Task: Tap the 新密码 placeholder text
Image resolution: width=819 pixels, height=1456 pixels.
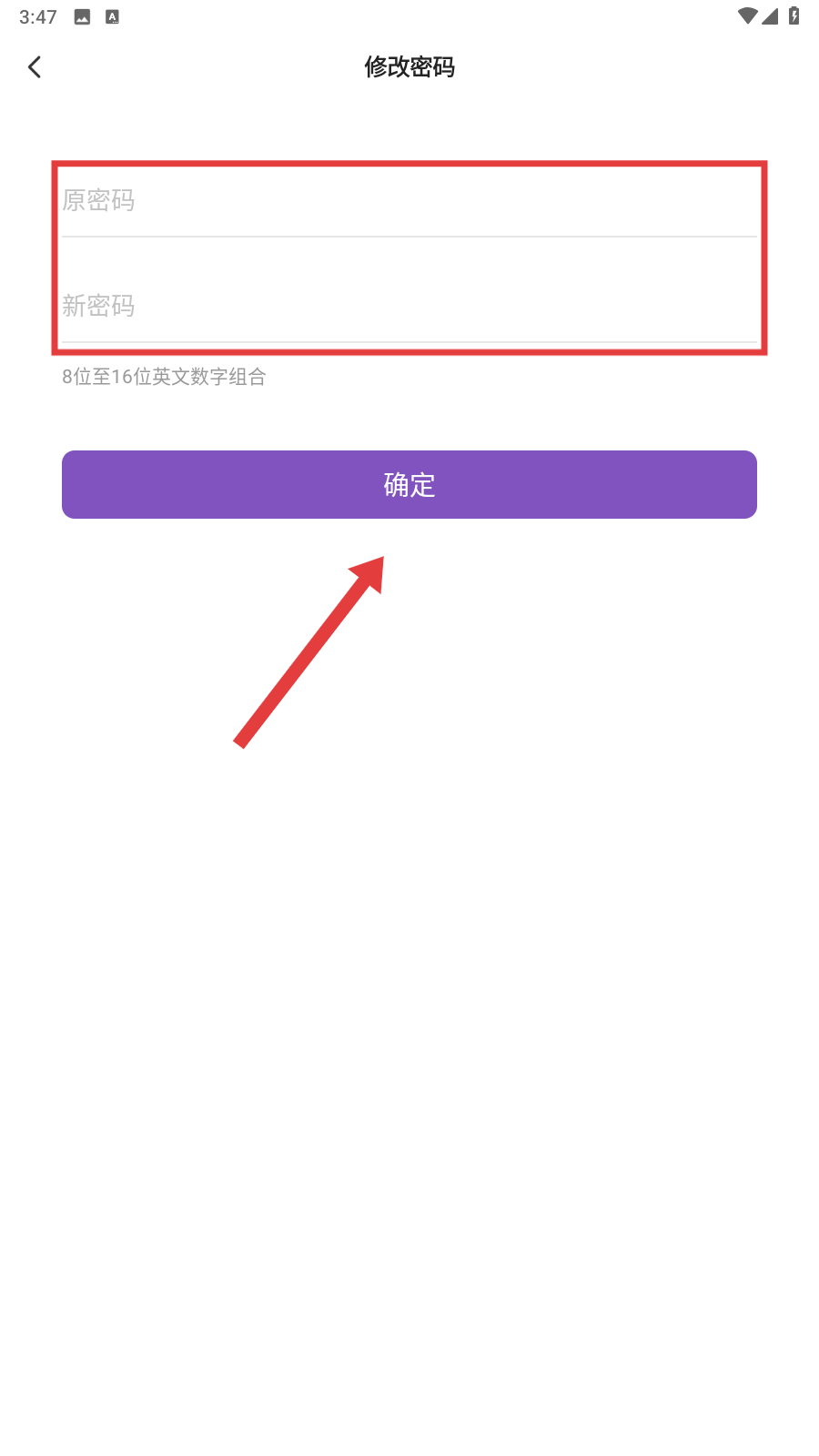Action: (x=98, y=306)
